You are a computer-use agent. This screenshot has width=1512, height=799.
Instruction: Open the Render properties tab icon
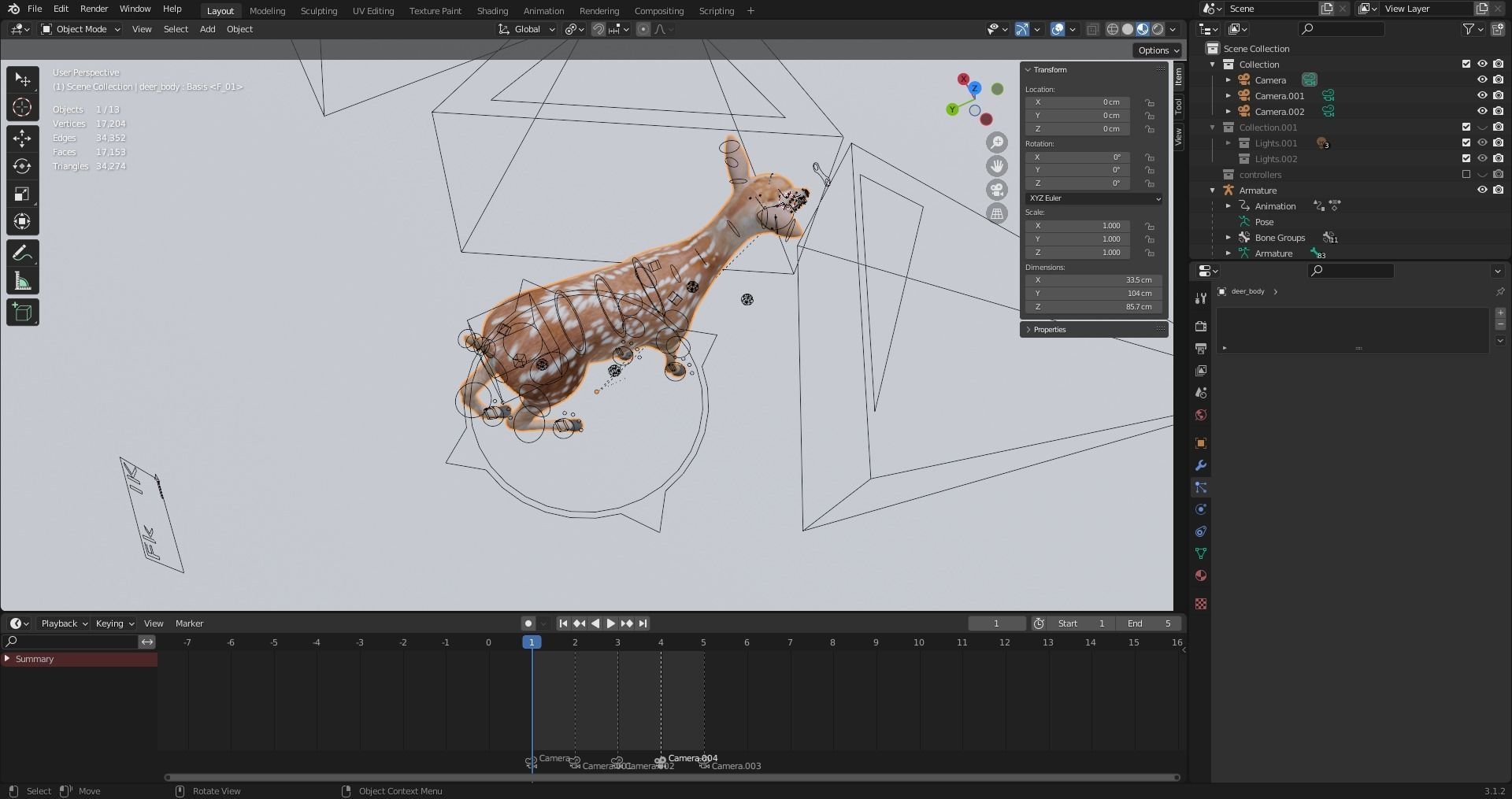(1201, 326)
